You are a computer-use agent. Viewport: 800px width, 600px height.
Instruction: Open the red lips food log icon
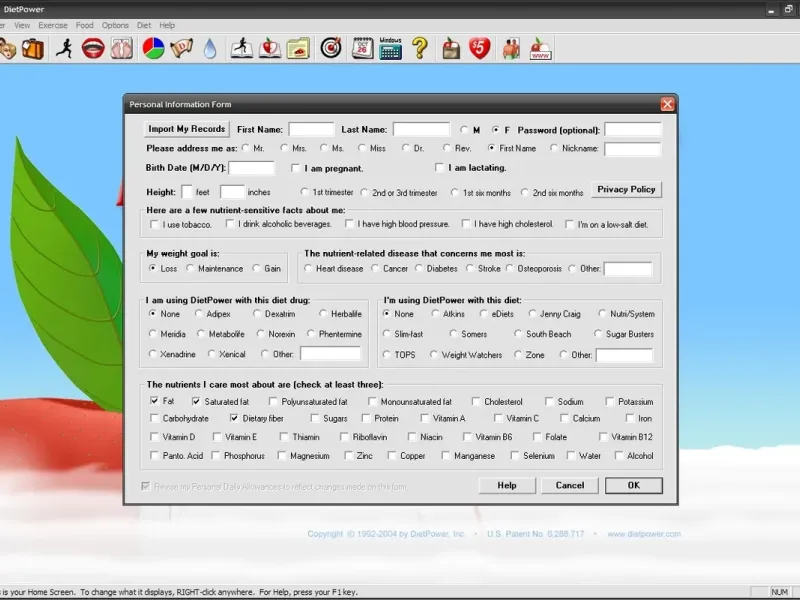click(93, 49)
